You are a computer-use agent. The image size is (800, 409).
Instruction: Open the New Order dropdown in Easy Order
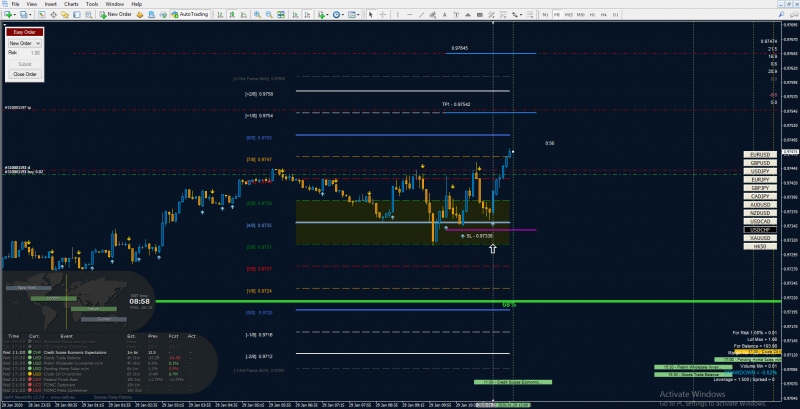tap(24, 43)
